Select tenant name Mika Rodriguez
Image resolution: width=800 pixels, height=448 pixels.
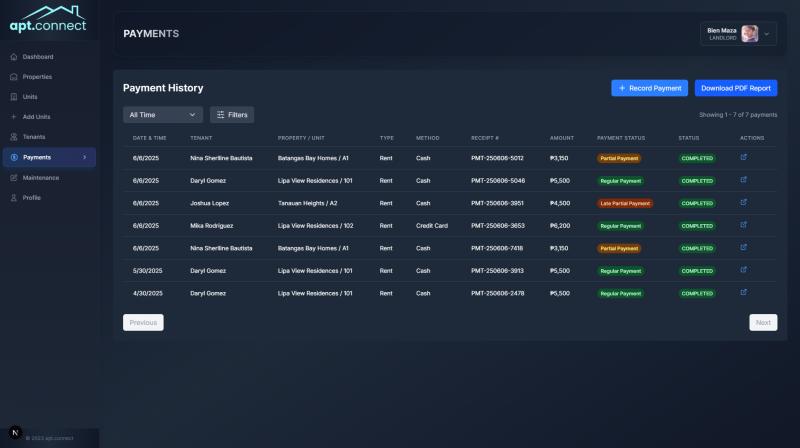coord(212,226)
